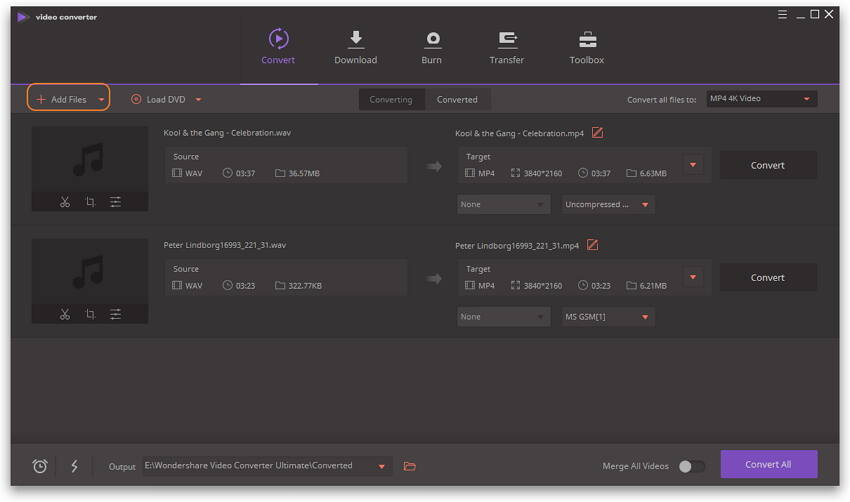Viewport: 850px width, 502px height.
Task: Crop the Peter Lindborg file
Action: pos(91,314)
